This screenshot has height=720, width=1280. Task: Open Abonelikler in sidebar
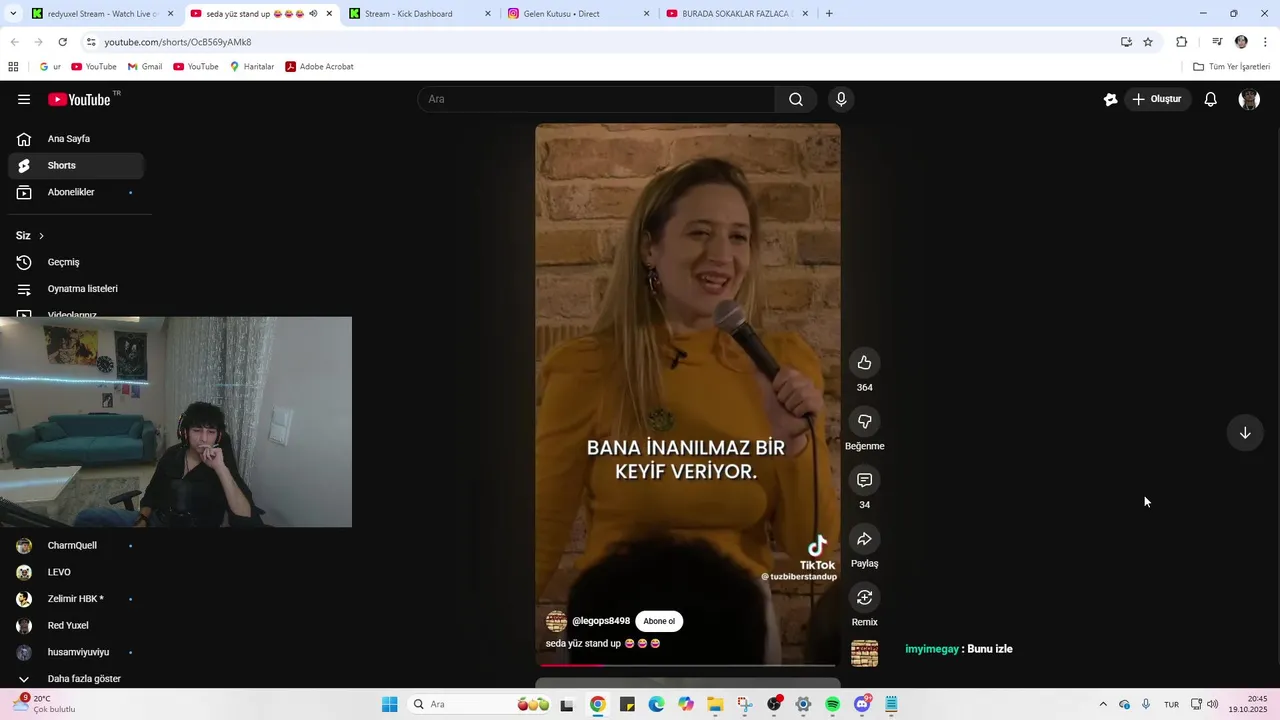pos(76,192)
